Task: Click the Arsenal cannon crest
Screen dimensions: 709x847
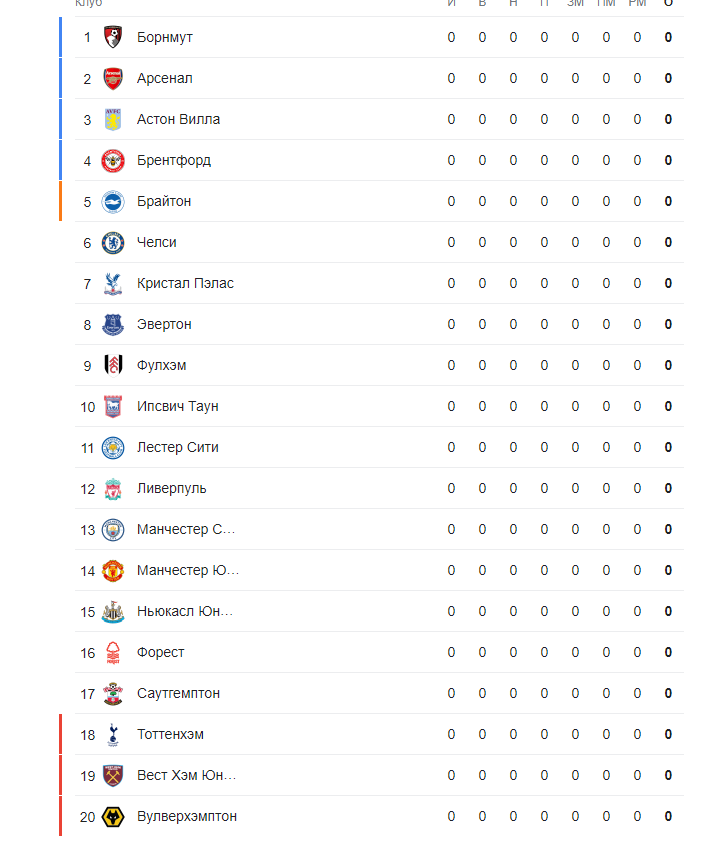Action: click(x=113, y=78)
